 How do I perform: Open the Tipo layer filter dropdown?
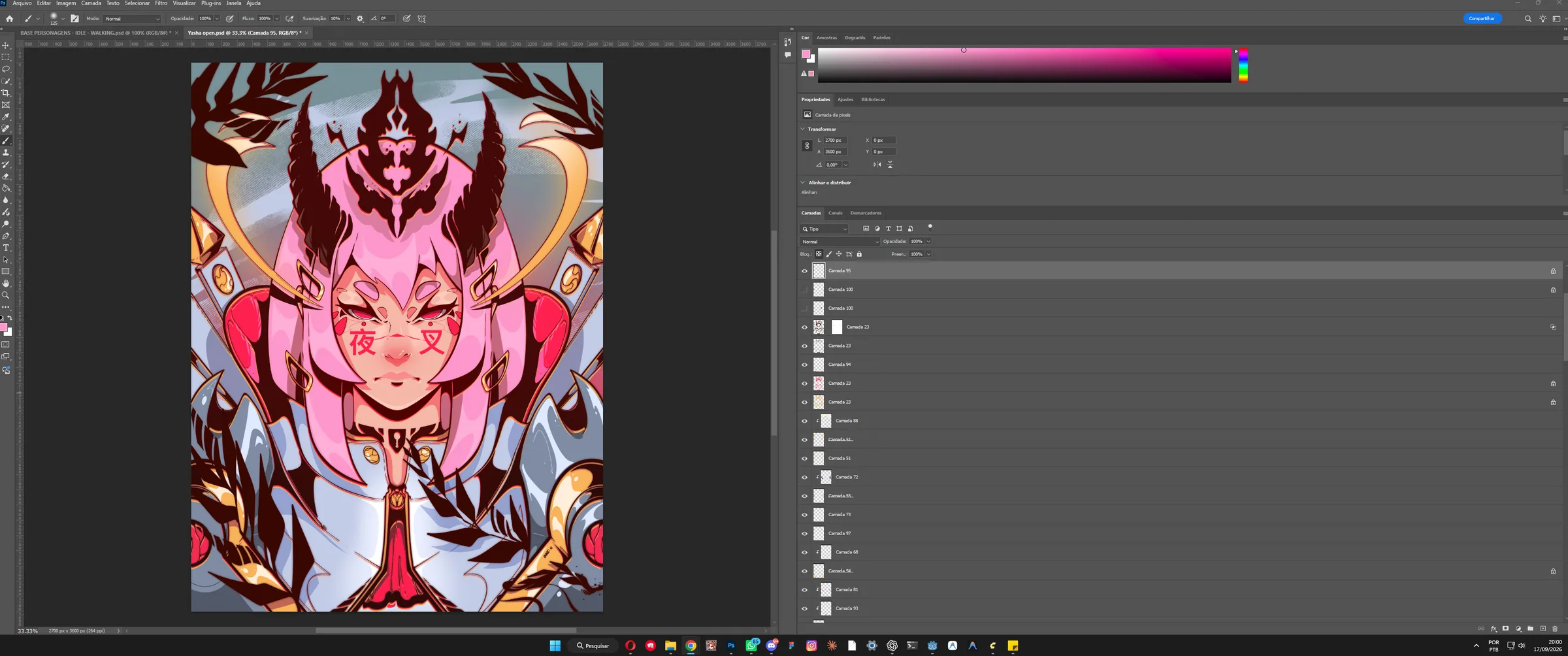pos(825,229)
